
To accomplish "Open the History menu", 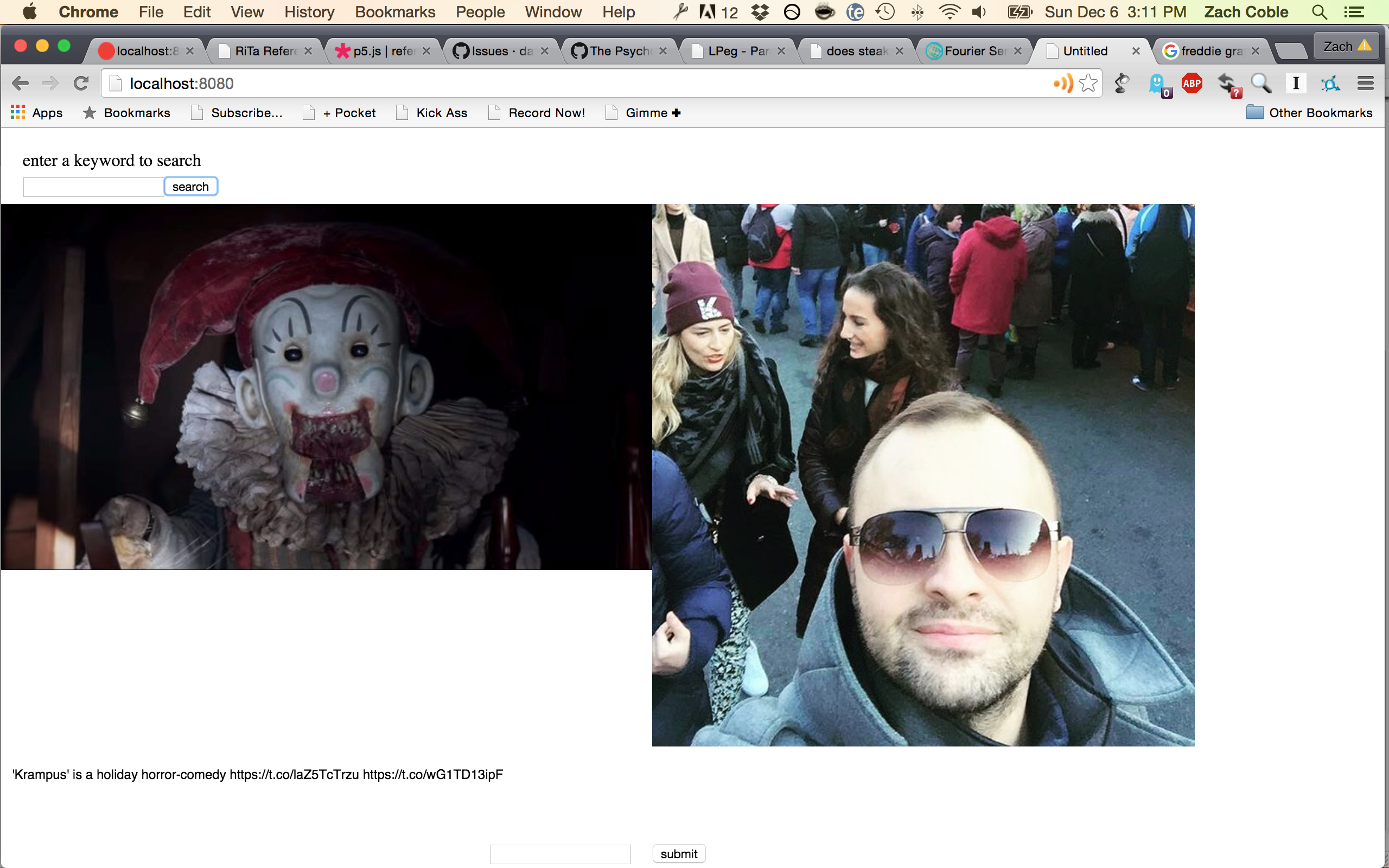I will tap(309, 12).
